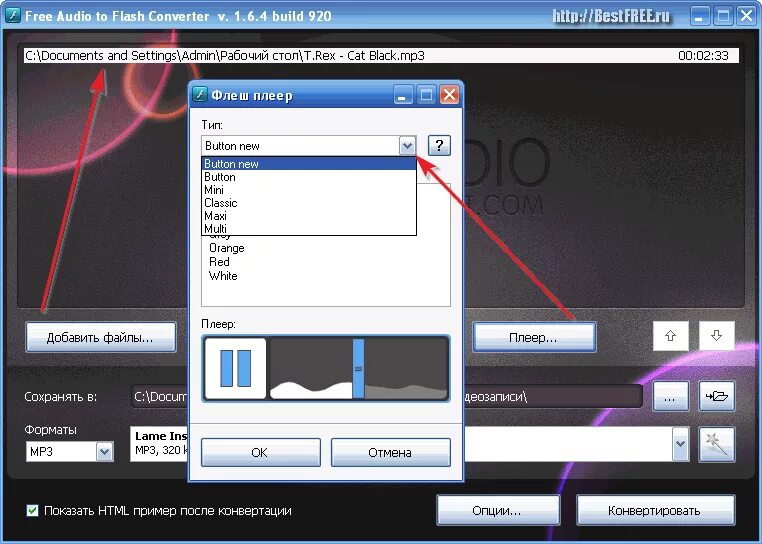
Task: Click the player waveform progress area
Action: (x=359, y=369)
